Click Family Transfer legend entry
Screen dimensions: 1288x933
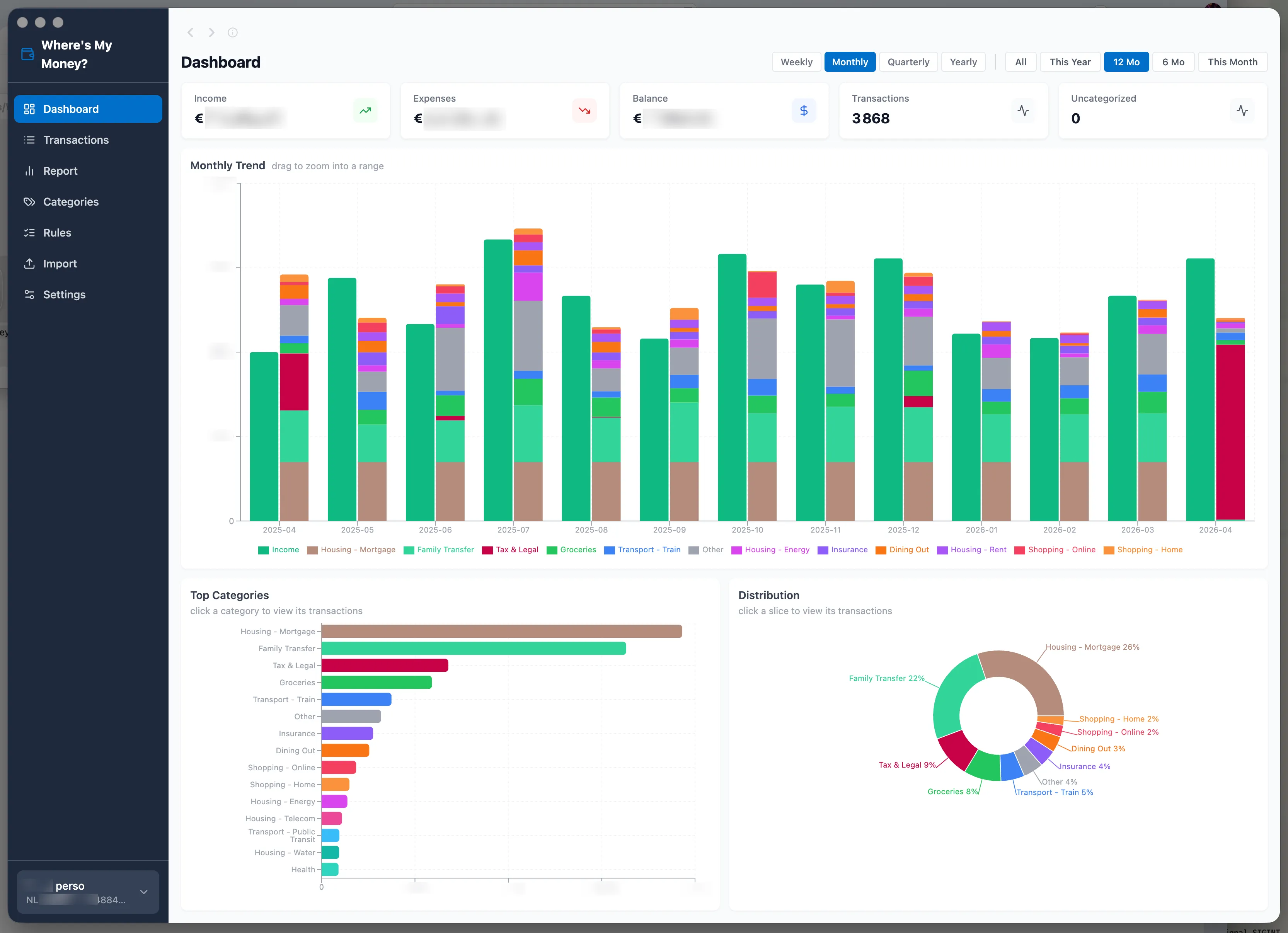tap(438, 550)
